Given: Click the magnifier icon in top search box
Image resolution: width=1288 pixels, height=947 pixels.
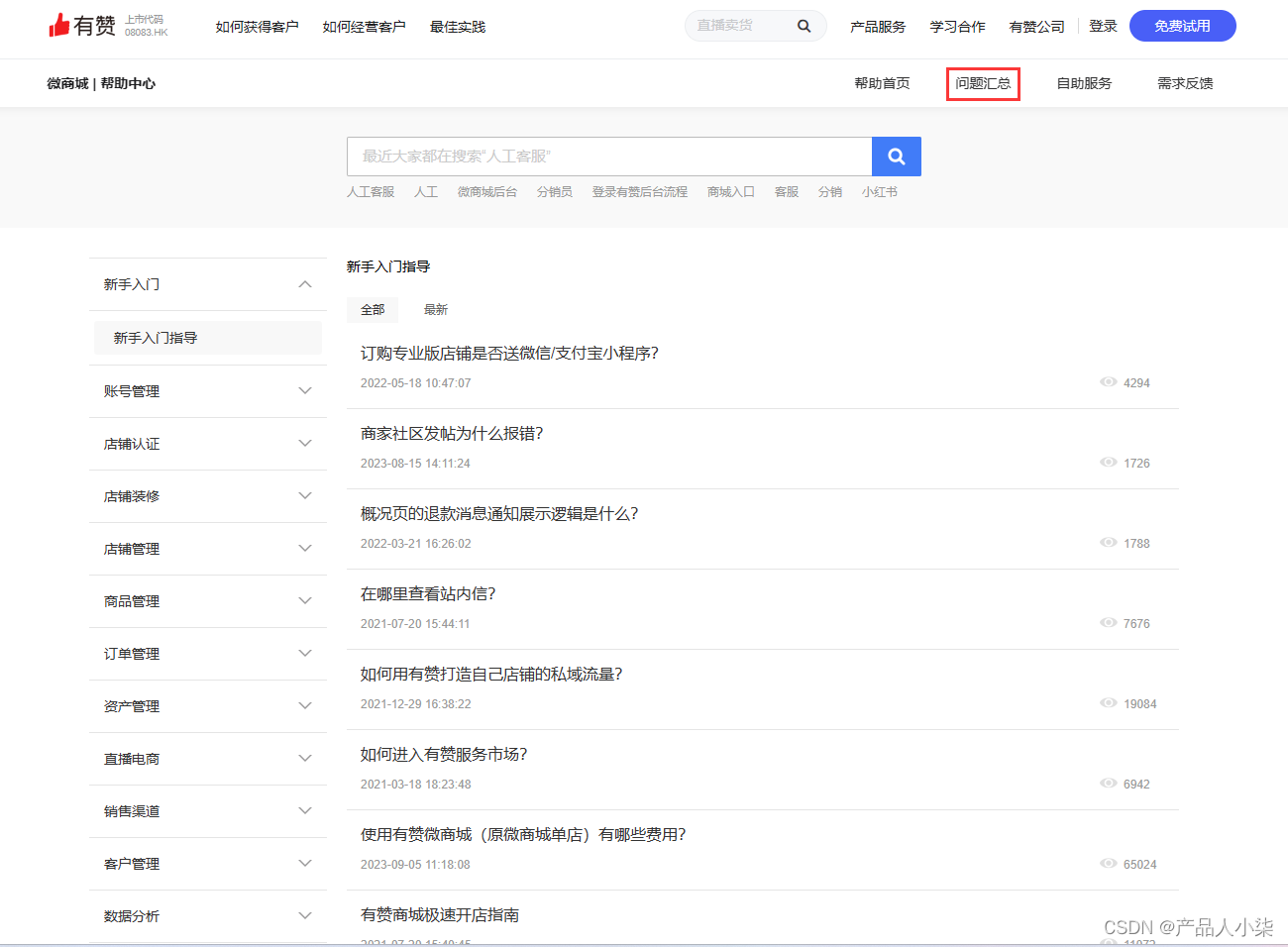Looking at the screenshot, I should [x=805, y=26].
